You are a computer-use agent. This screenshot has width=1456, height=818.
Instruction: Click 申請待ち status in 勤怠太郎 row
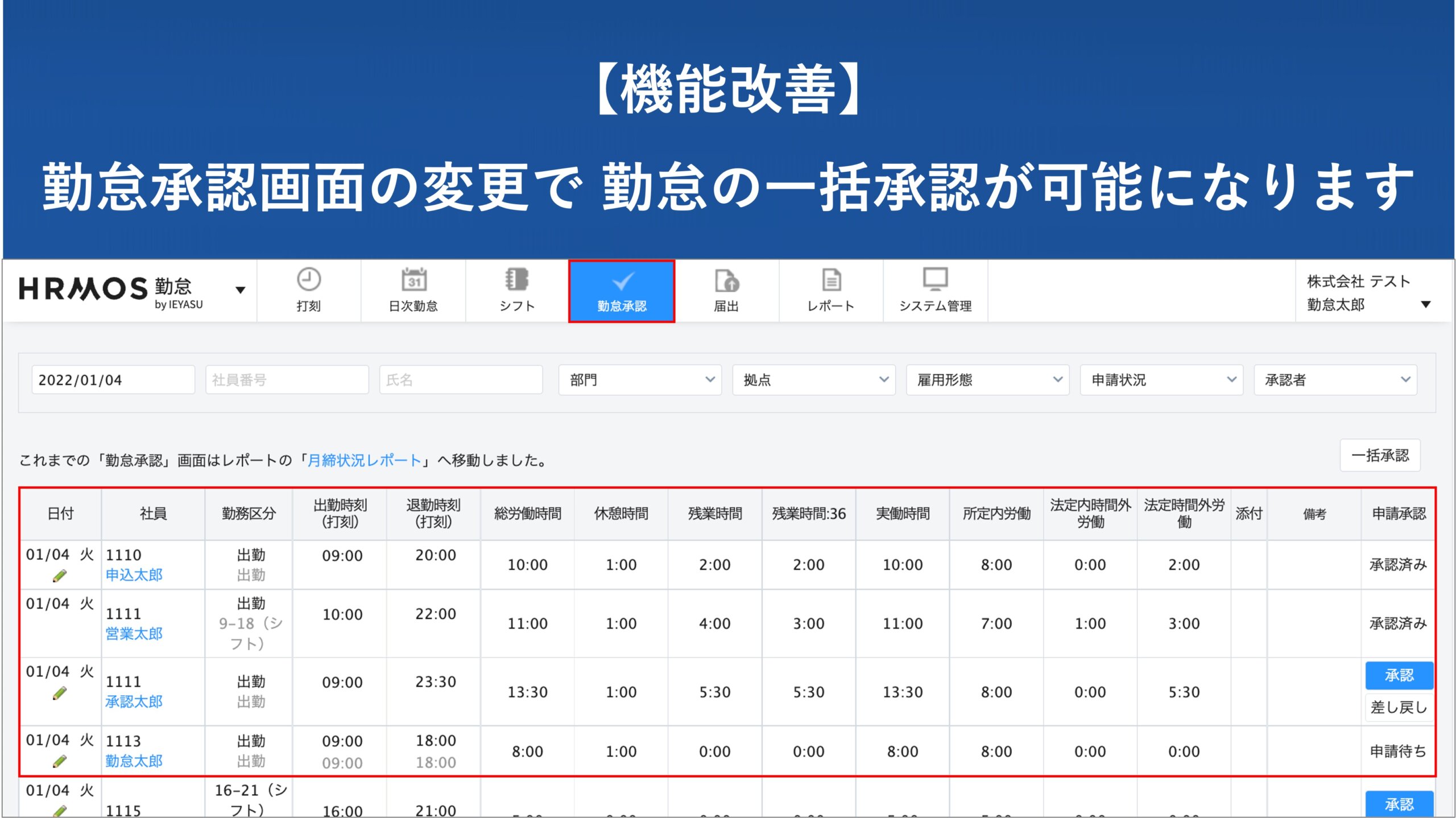pyautogui.click(x=1398, y=751)
